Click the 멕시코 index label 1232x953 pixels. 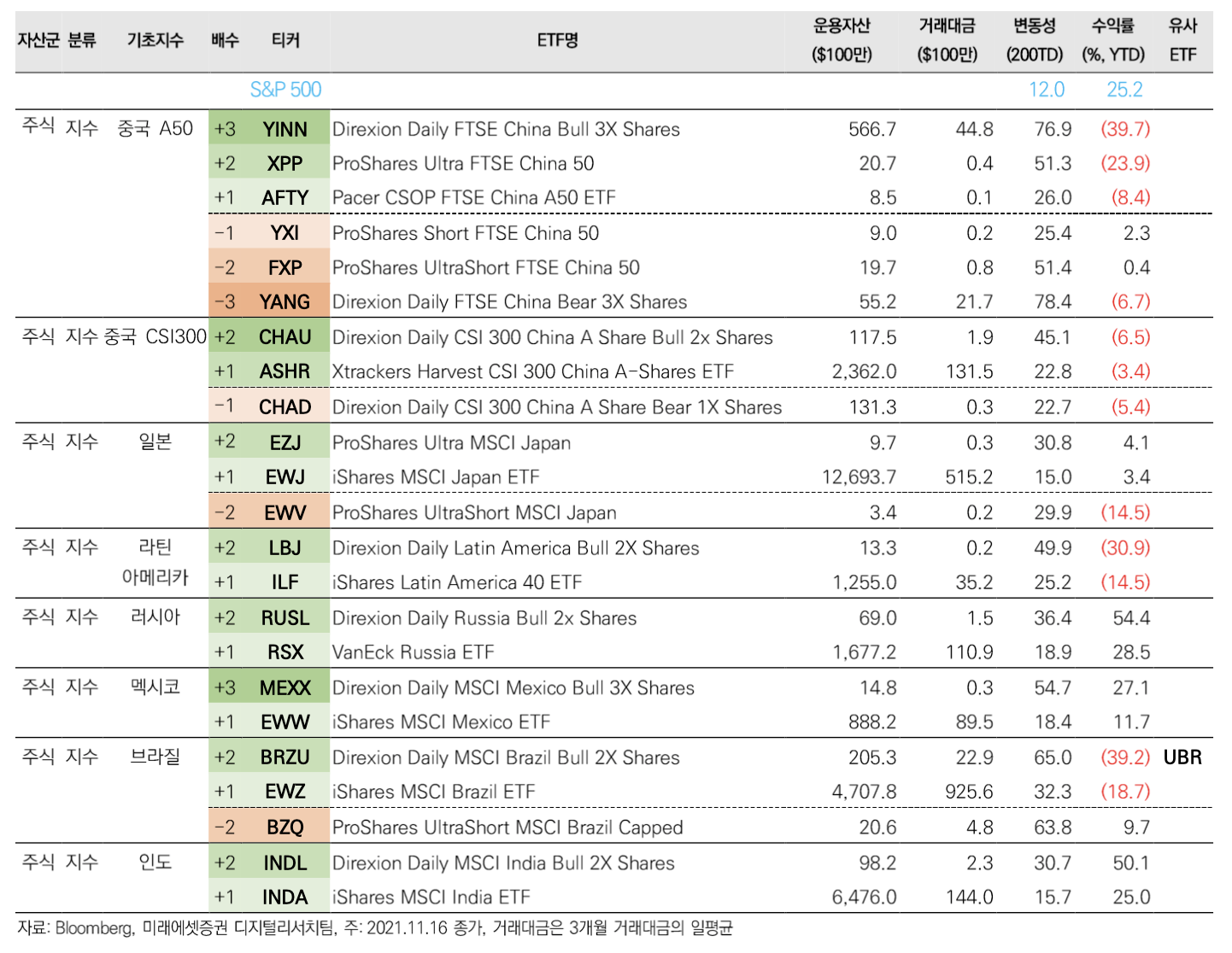[x=155, y=687]
